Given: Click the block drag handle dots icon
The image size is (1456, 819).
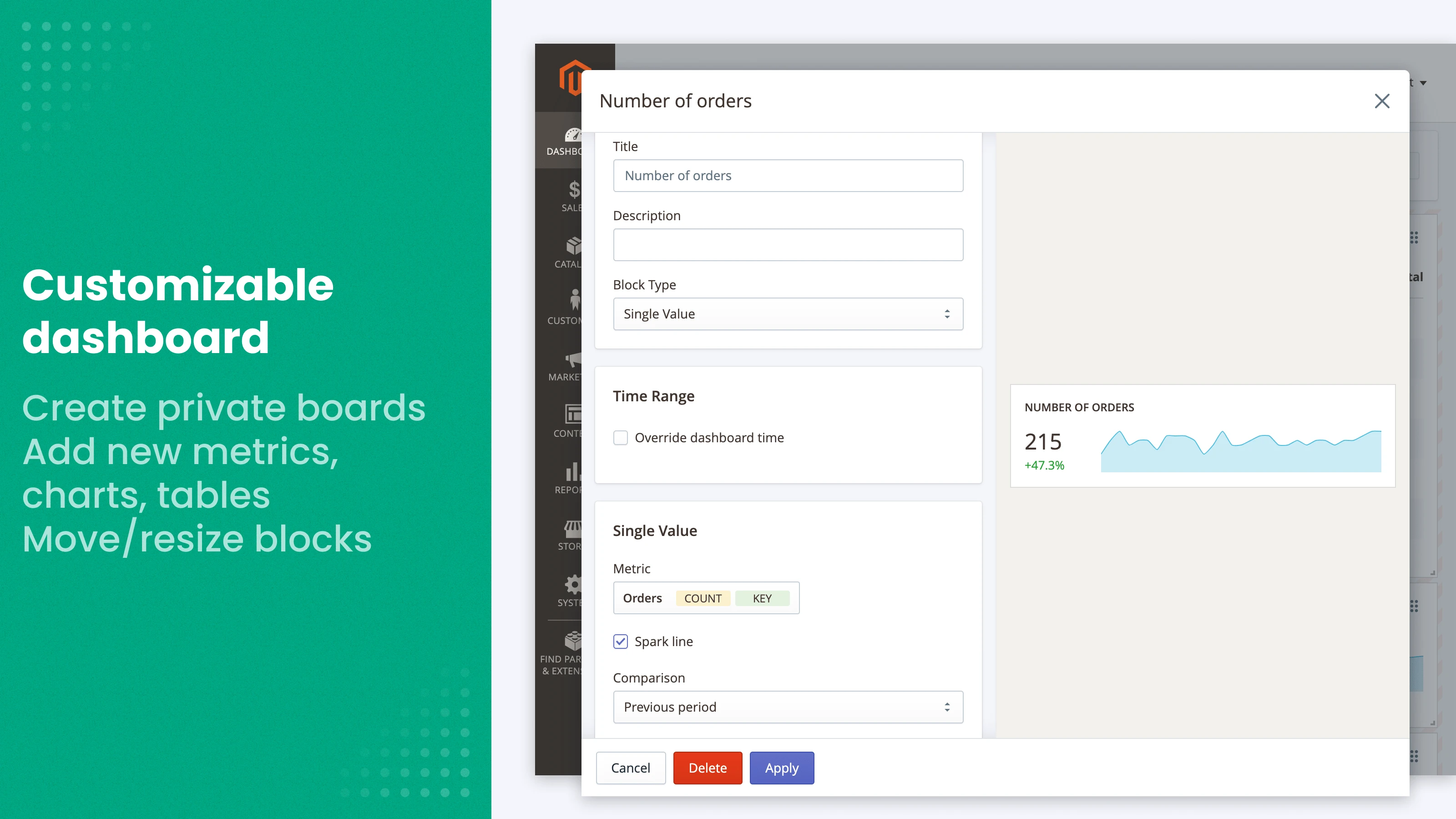Looking at the screenshot, I should tap(1415, 238).
